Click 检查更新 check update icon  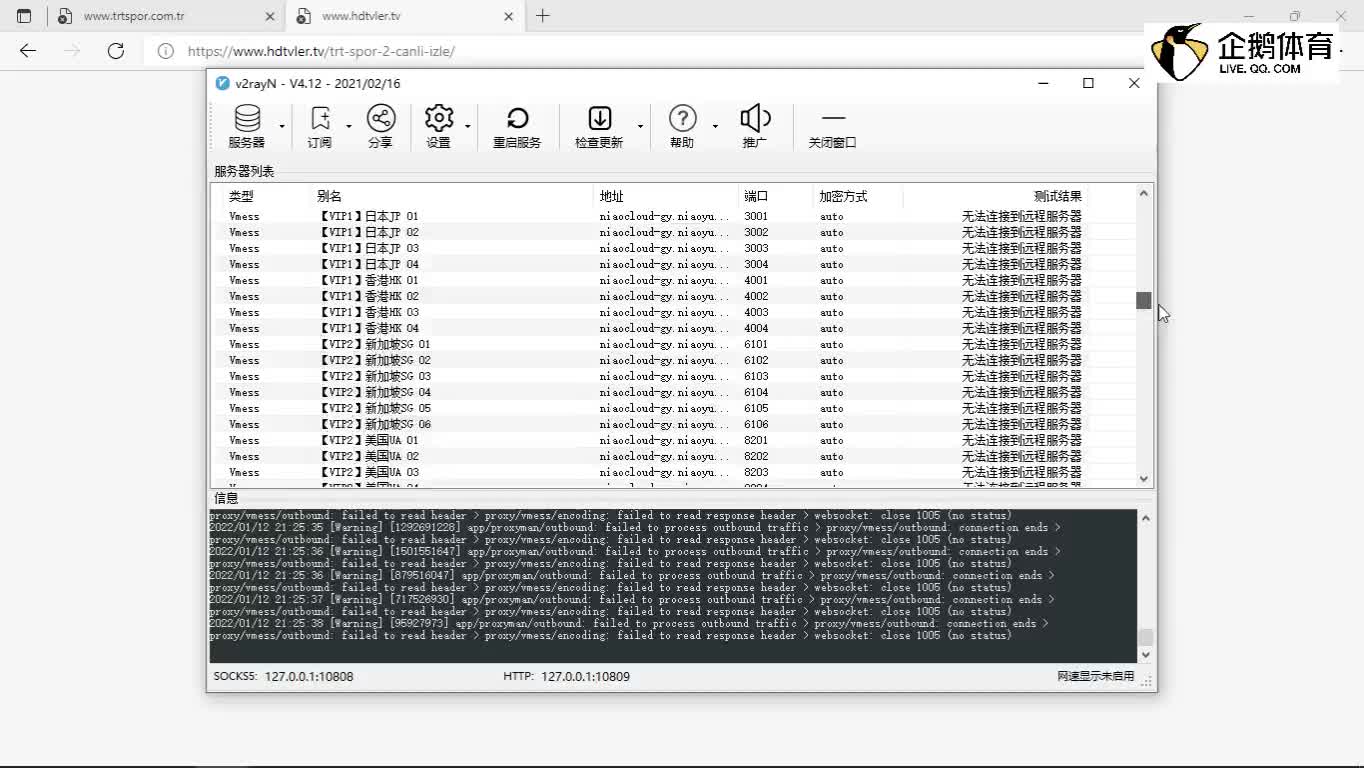(x=599, y=127)
